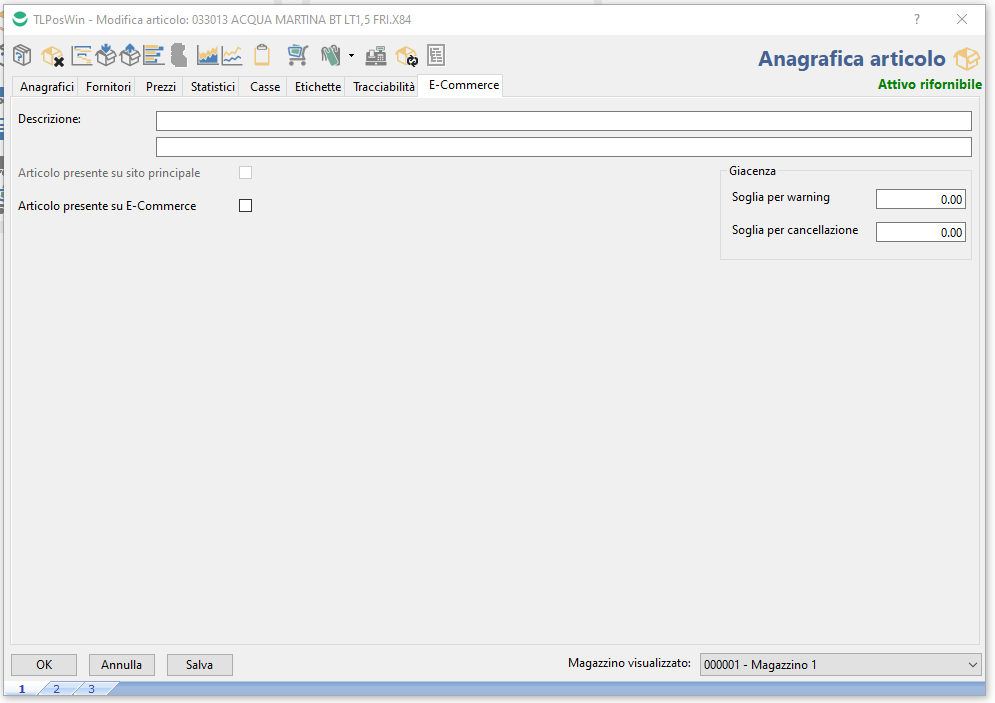Open the Tracciabilità tab
Viewport: 995px width, 703px height.
pos(383,87)
